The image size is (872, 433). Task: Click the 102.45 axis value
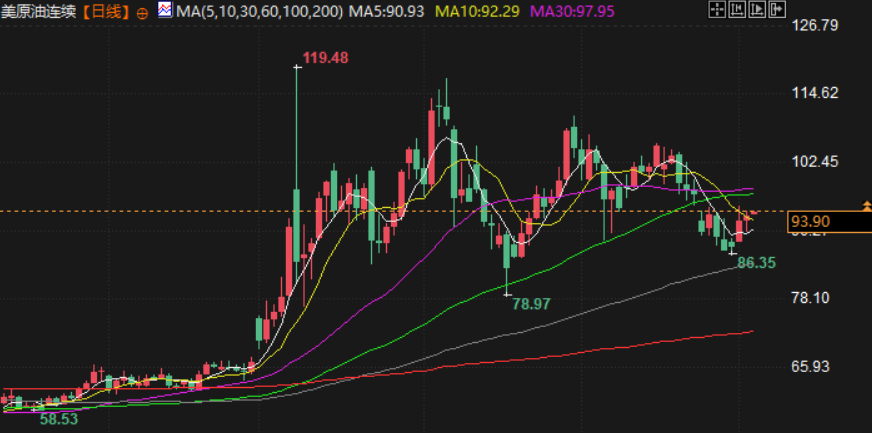(x=814, y=162)
